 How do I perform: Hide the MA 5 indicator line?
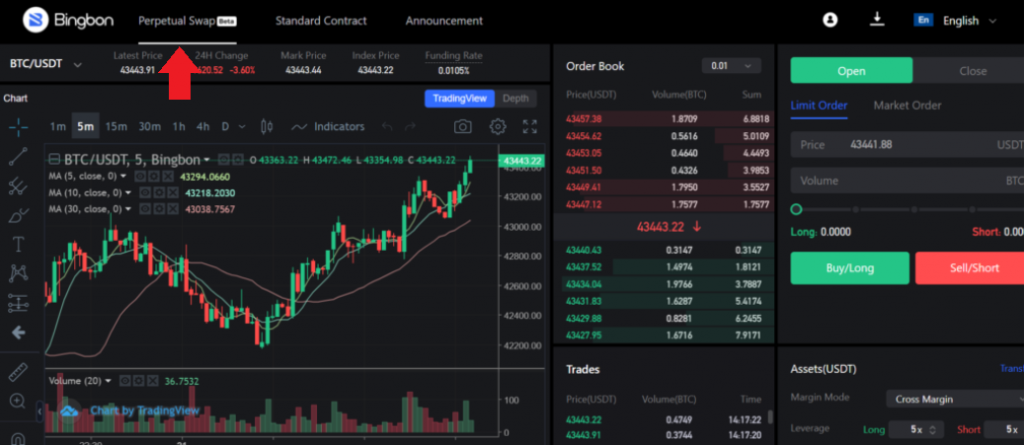pyautogui.click(x=139, y=176)
